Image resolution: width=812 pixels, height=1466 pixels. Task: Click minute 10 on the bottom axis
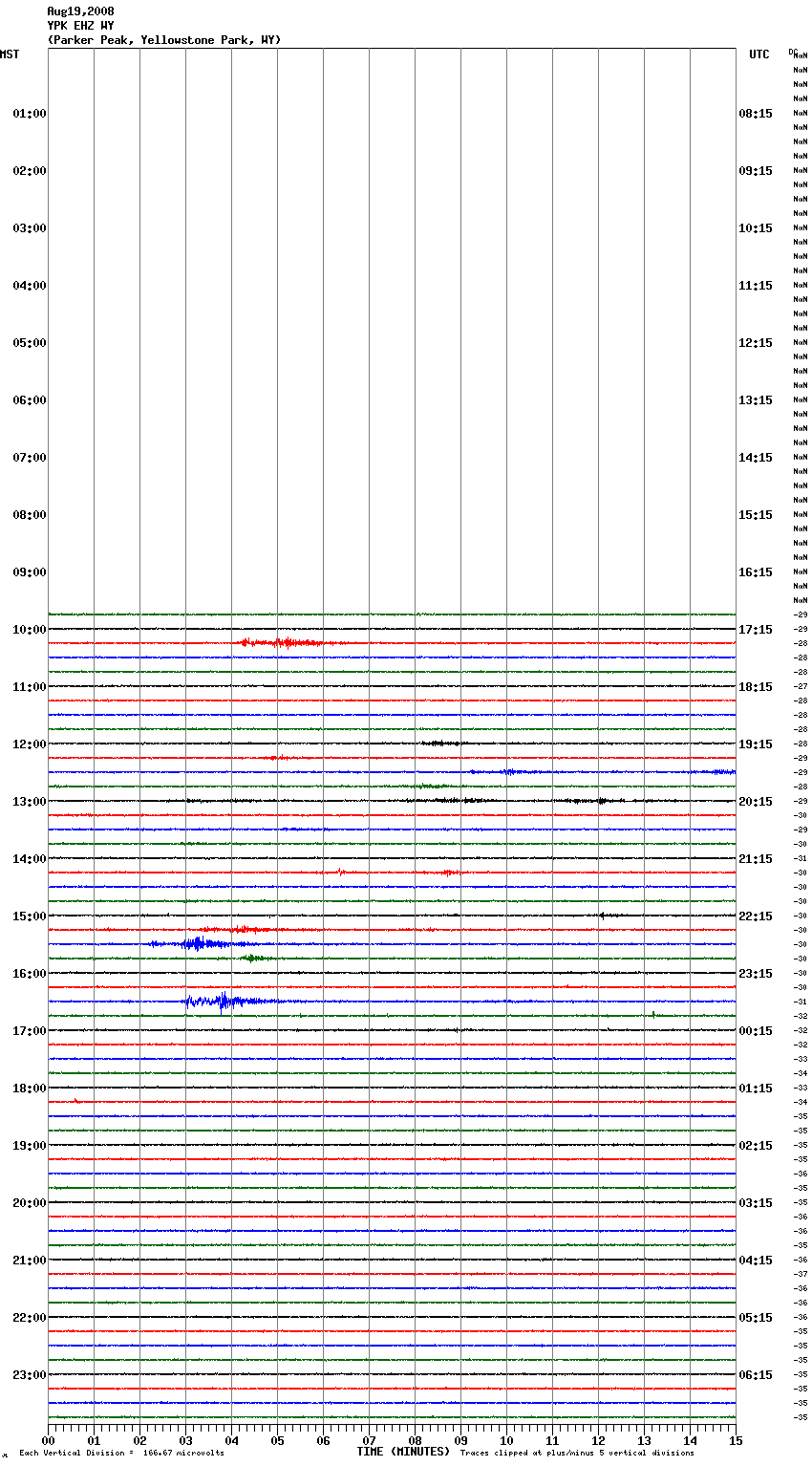tap(506, 1440)
